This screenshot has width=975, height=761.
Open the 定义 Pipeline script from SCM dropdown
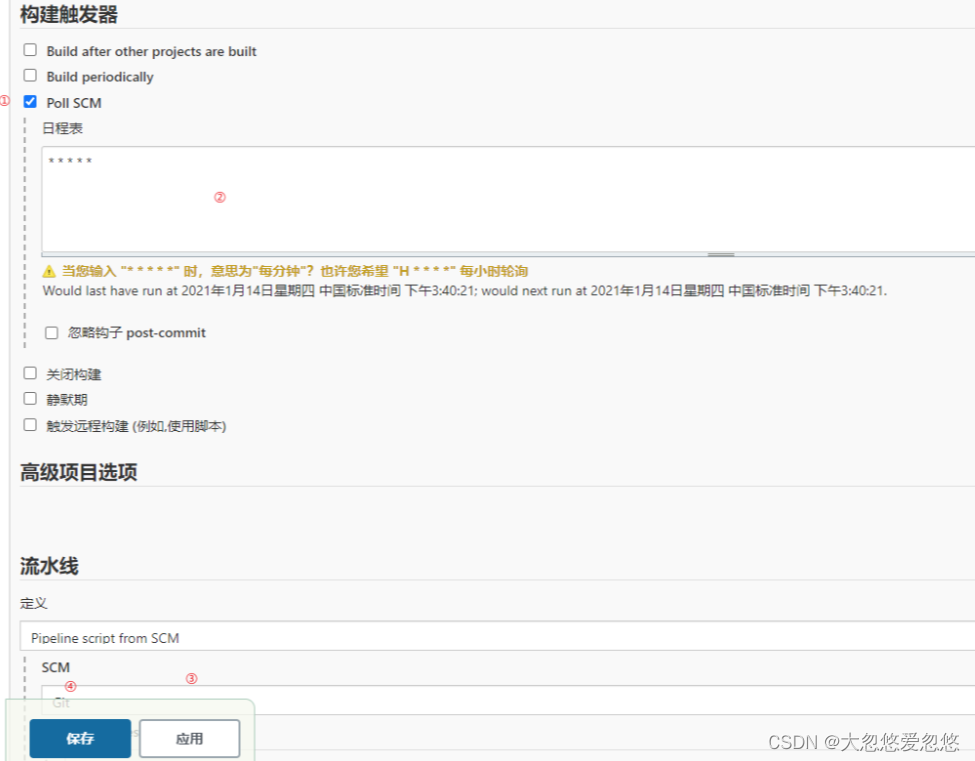tap(497, 636)
